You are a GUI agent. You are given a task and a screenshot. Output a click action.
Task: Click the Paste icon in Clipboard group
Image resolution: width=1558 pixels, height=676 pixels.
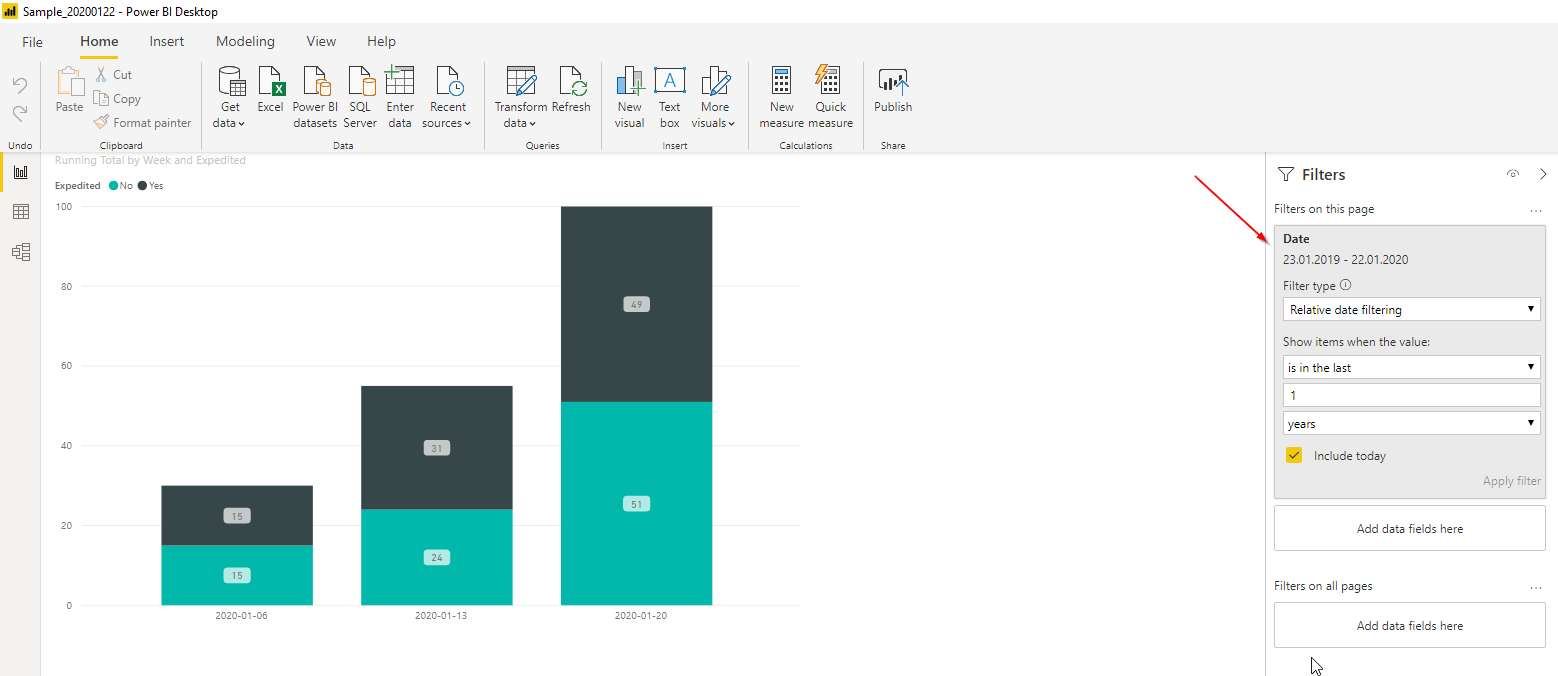[x=70, y=82]
